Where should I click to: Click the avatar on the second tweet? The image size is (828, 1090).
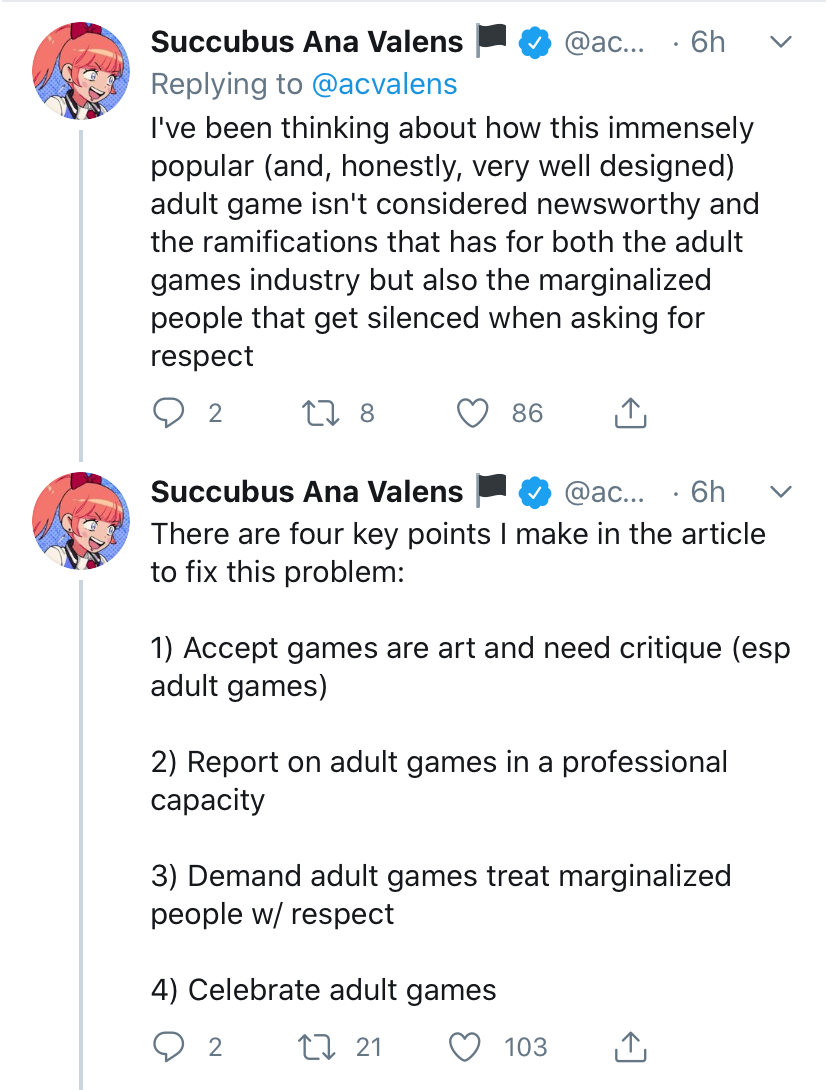pos(81,520)
